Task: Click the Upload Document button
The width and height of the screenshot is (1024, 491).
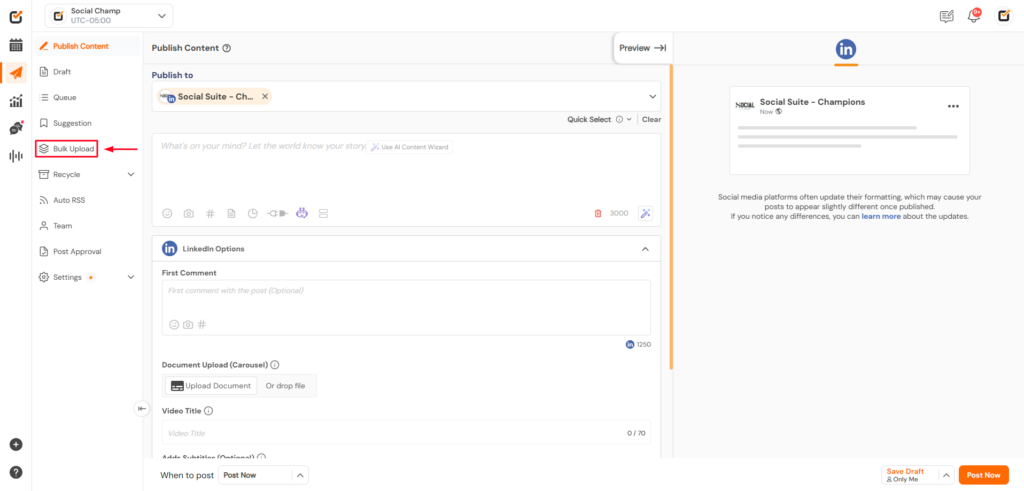Action: click(211, 386)
